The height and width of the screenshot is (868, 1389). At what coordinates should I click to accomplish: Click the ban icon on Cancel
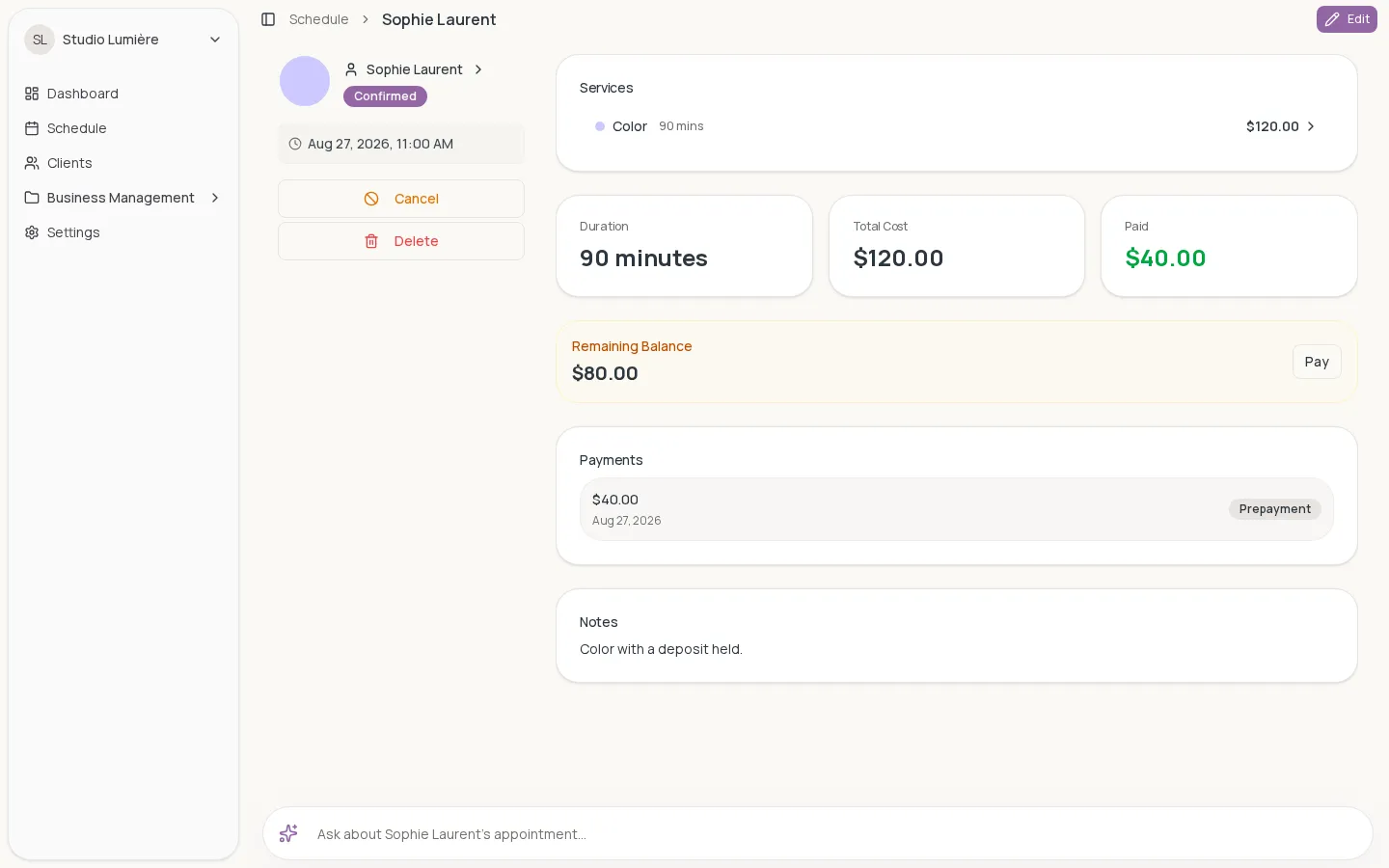371,199
